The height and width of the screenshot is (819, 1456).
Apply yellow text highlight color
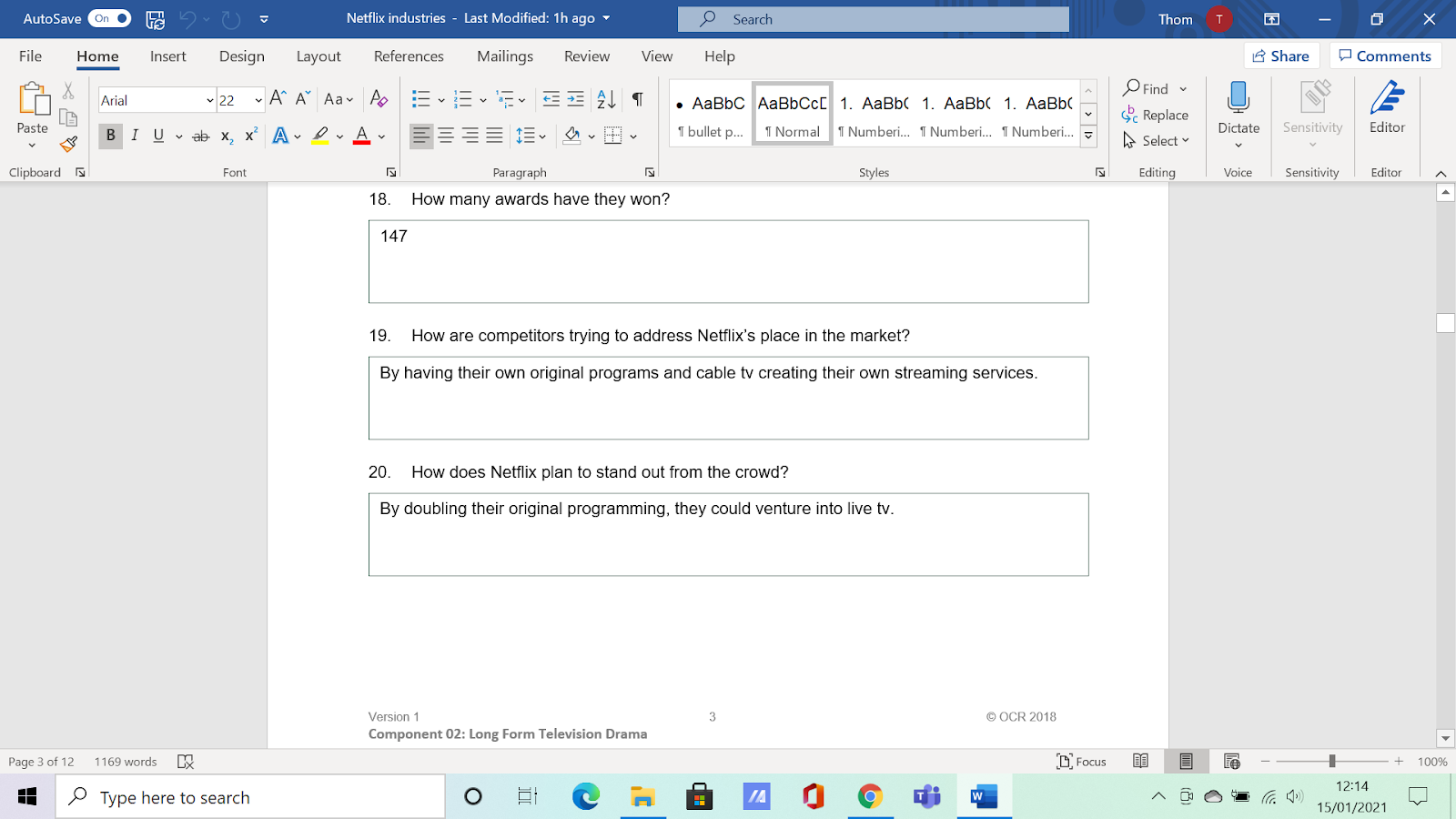coord(320,136)
